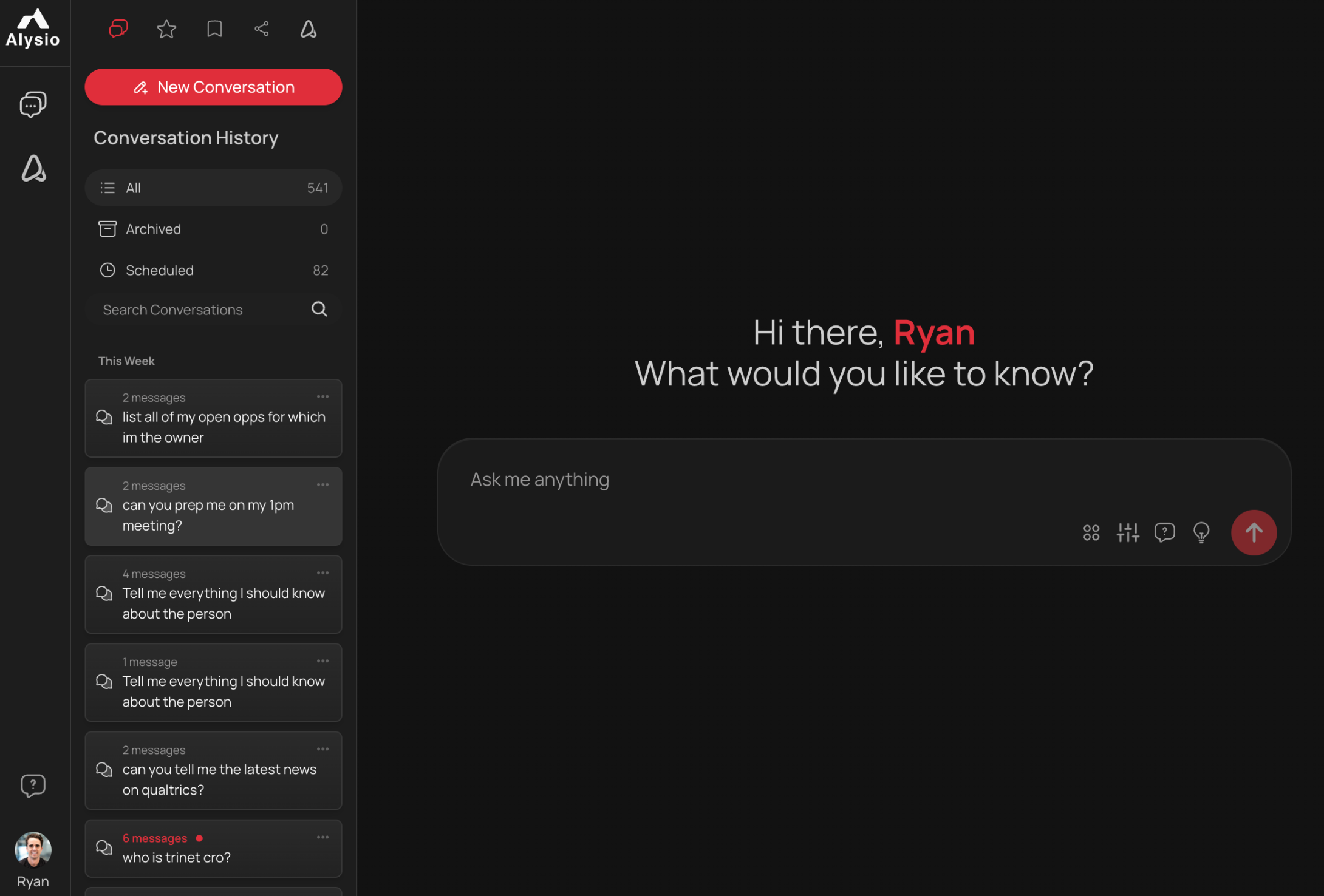This screenshot has width=1324, height=896.
Task: Open the favorites star tab
Action: [166, 29]
